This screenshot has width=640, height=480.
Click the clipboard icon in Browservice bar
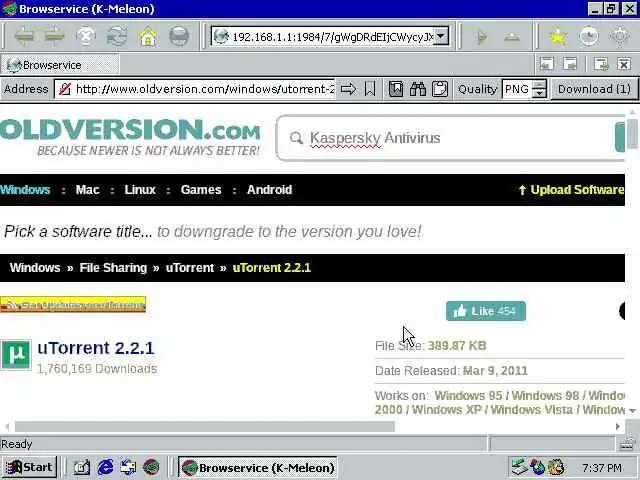coord(440,89)
